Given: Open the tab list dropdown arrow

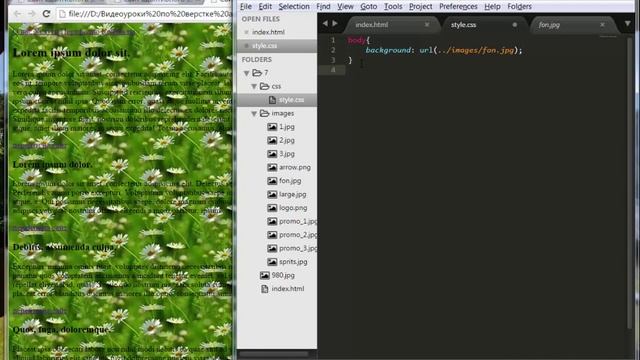Looking at the screenshot, I should (627, 24).
